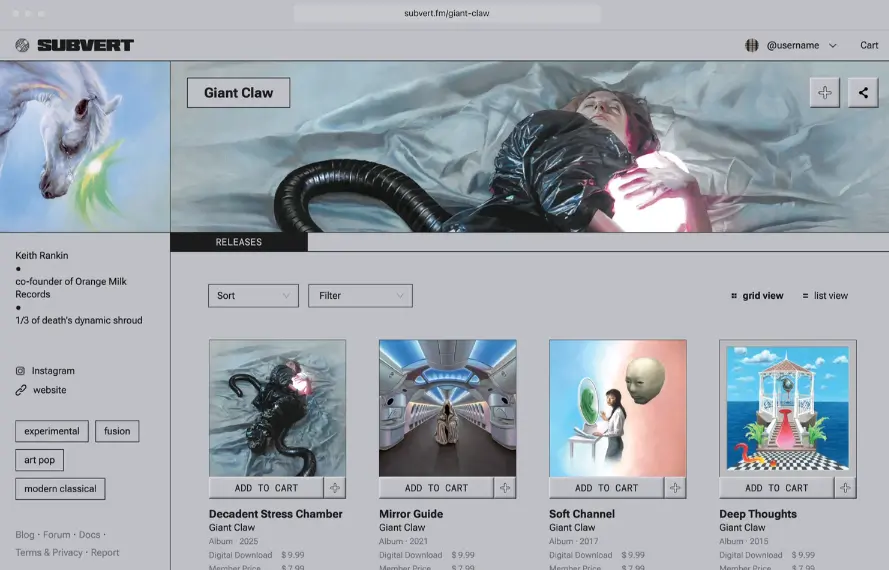
Task: Open the Deep Thoughts title link
Action: click(x=758, y=514)
